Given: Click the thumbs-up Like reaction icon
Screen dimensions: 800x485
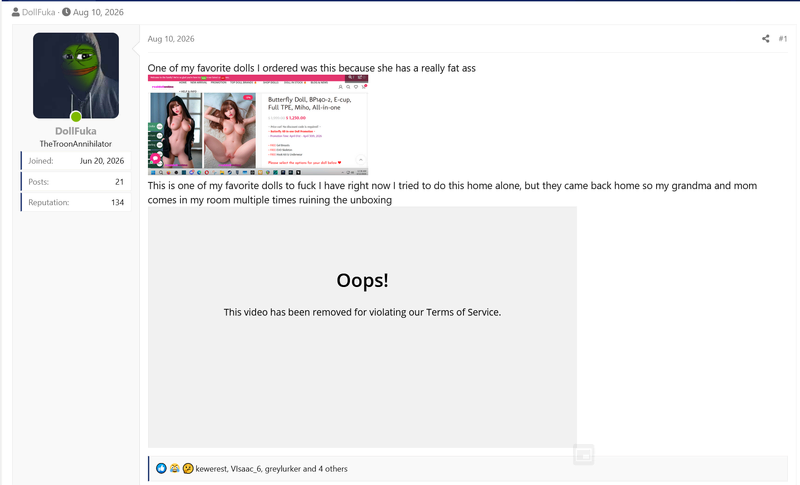Looking at the screenshot, I should click(x=161, y=468).
